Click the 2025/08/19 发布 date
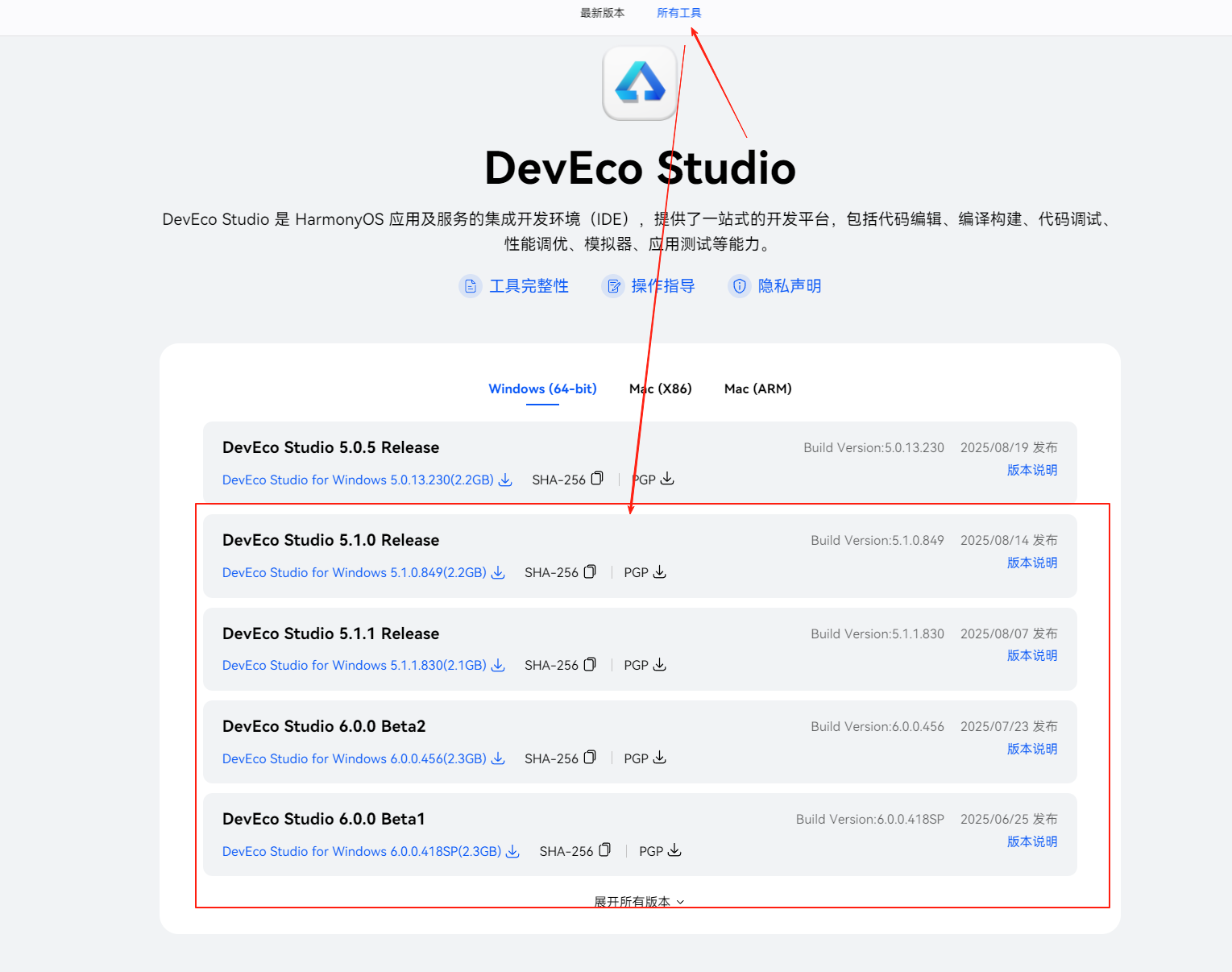 [x=1009, y=447]
